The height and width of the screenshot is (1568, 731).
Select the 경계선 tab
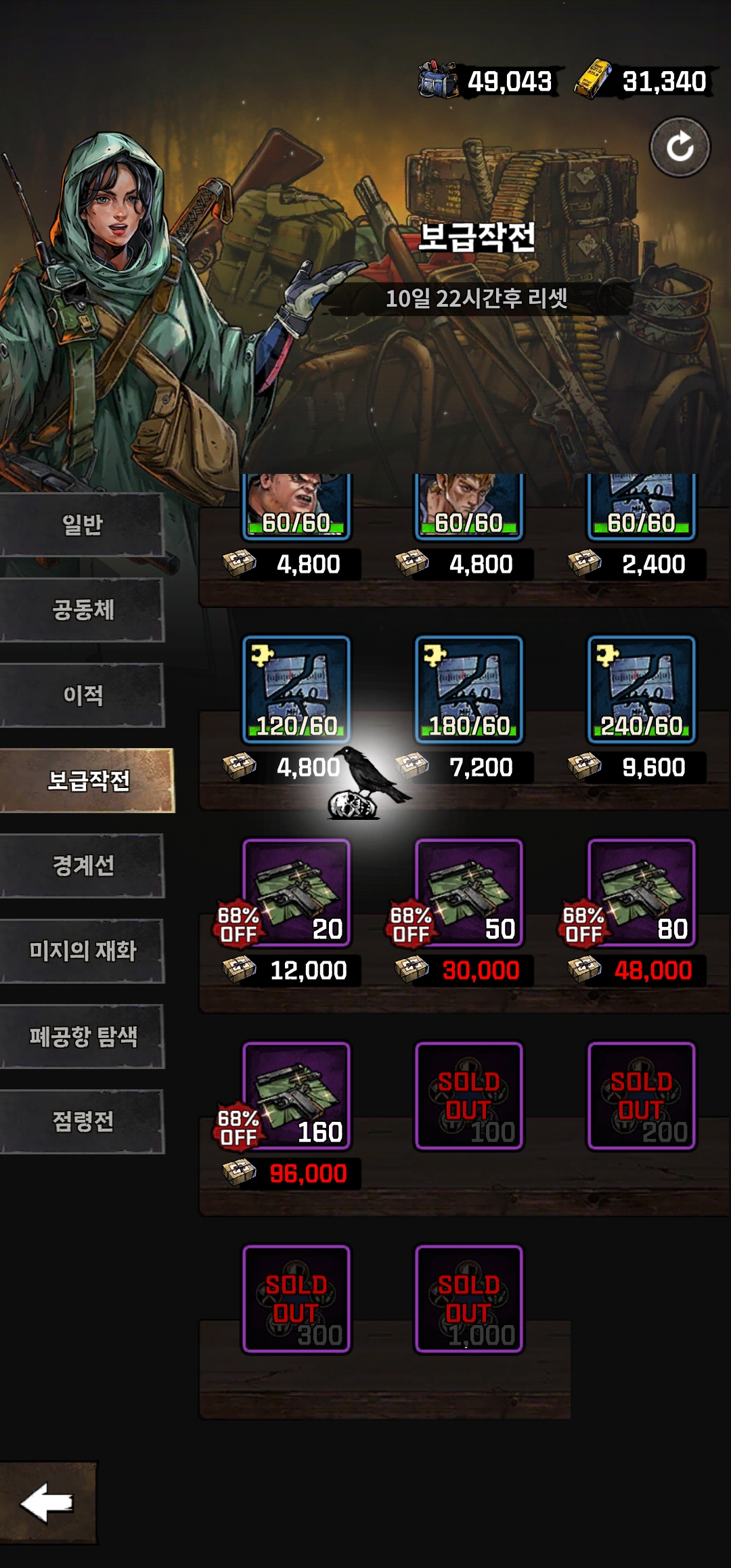tap(82, 866)
